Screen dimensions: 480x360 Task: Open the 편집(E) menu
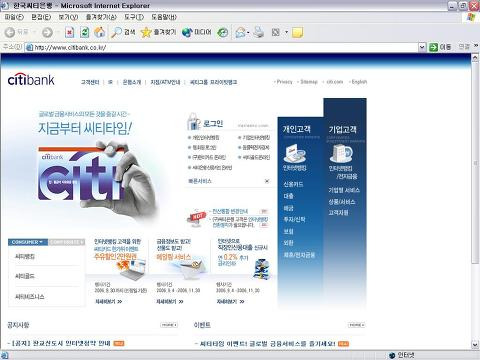pos(41,17)
